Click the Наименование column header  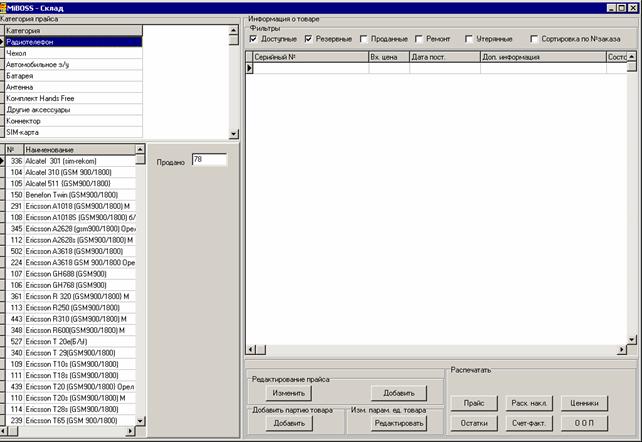click(79, 150)
